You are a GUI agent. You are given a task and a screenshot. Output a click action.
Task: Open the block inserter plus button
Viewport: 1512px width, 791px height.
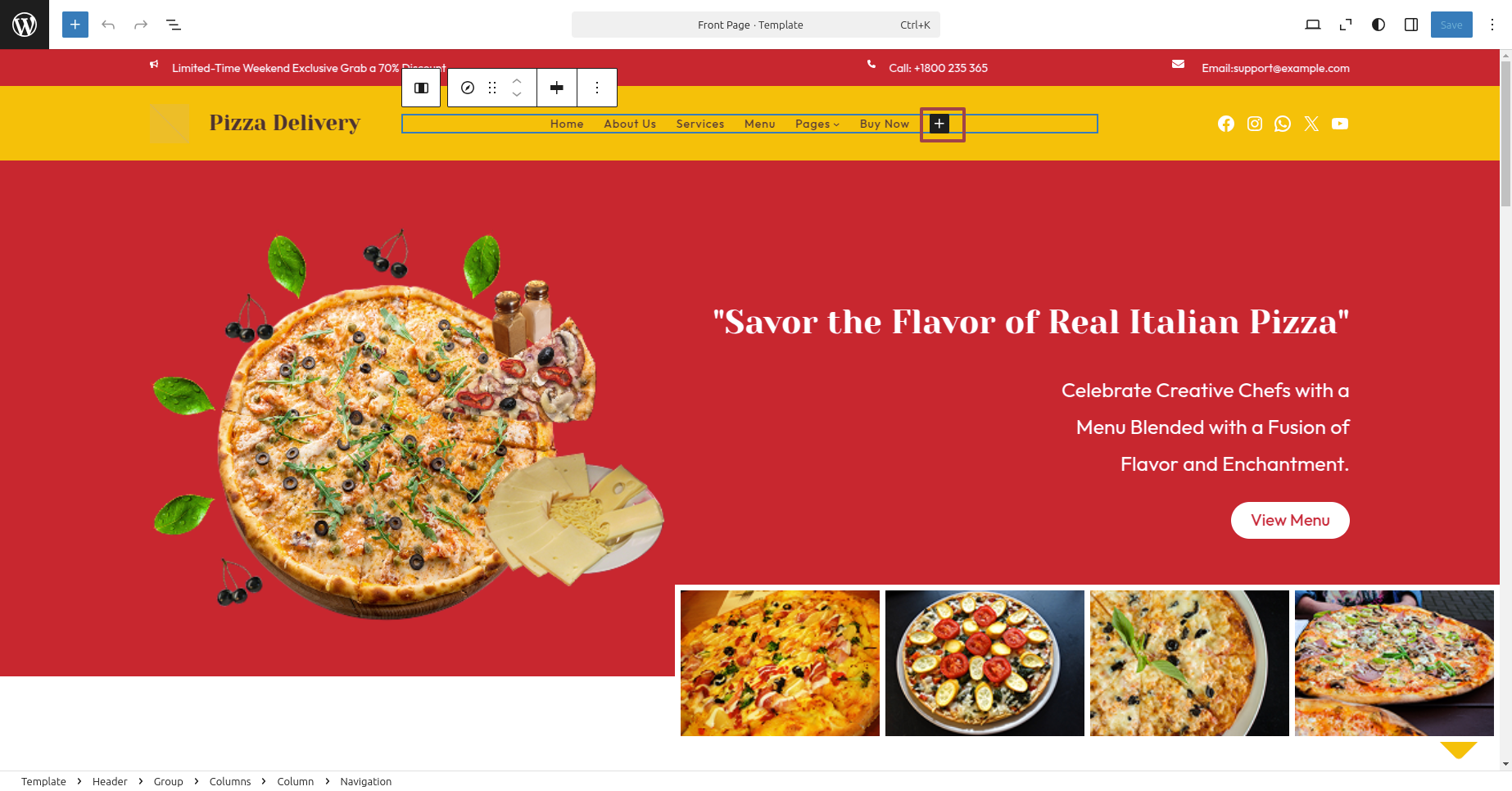[75, 25]
